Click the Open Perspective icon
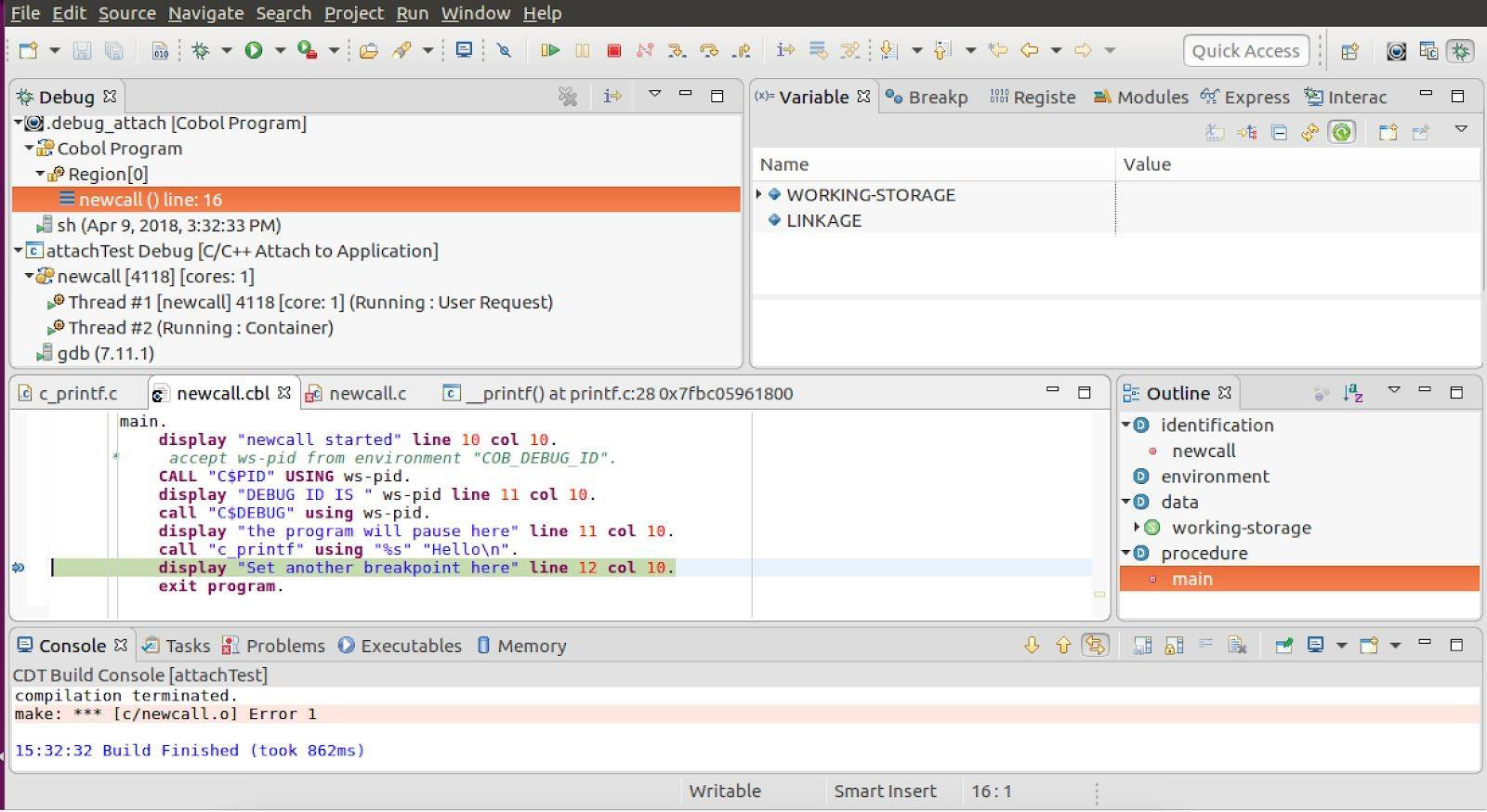This screenshot has width=1487, height=812. (x=1349, y=51)
